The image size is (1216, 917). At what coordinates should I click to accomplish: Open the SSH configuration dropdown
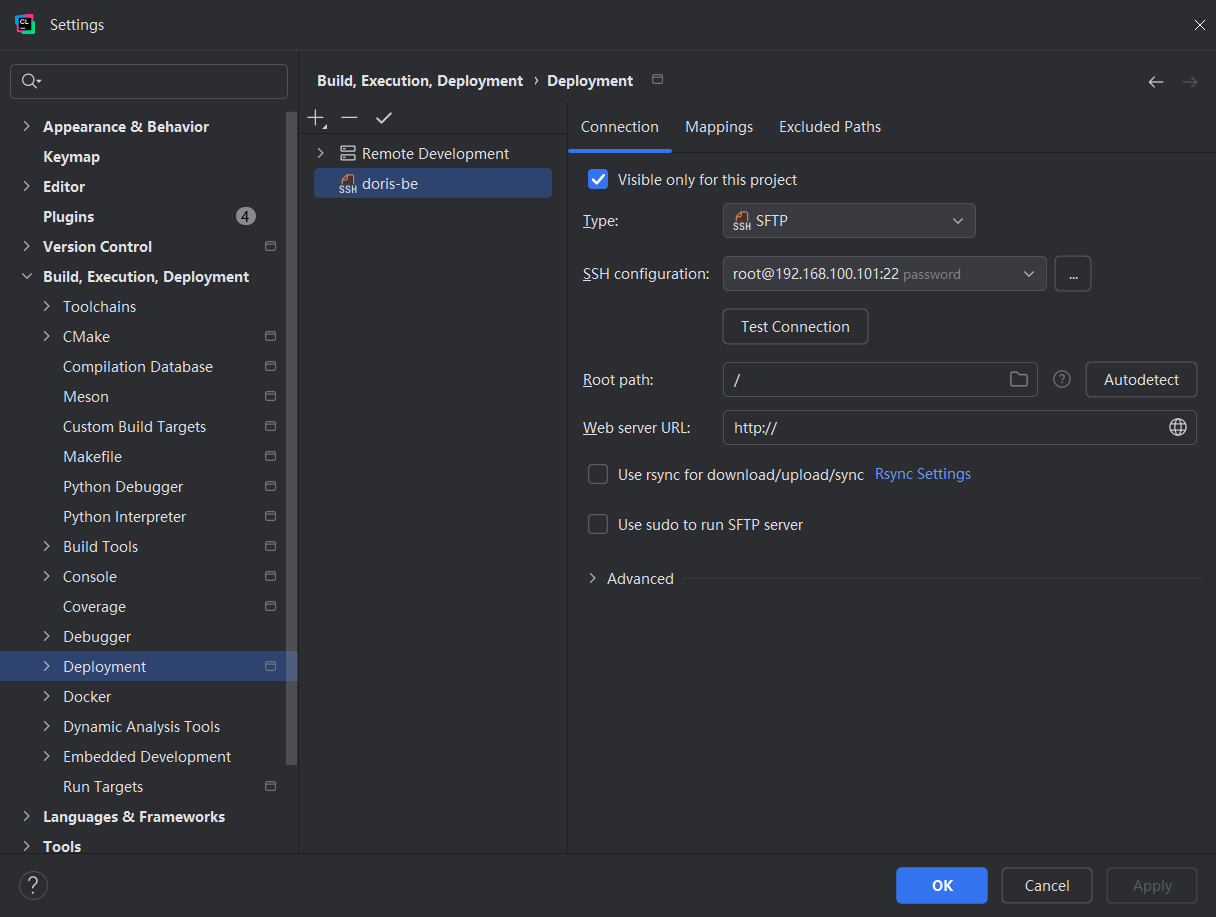[x=885, y=274]
